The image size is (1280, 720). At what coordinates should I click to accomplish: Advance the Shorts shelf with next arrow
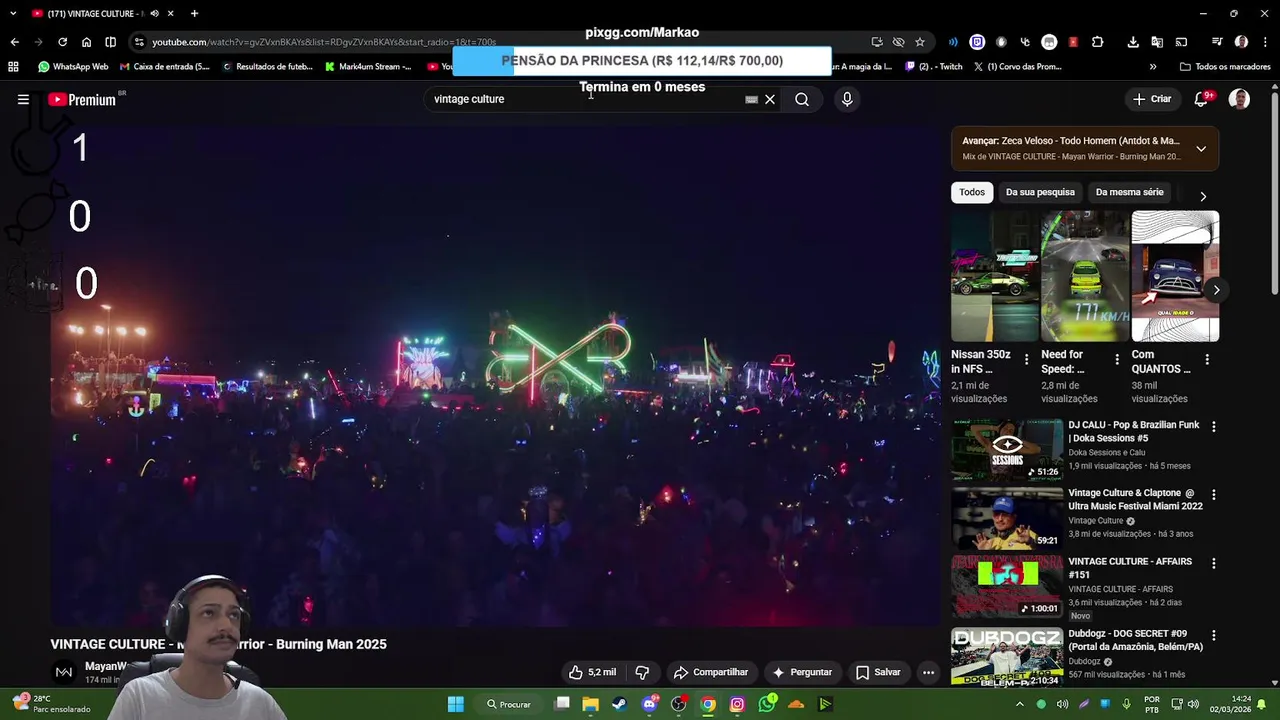pos(1216,290)
